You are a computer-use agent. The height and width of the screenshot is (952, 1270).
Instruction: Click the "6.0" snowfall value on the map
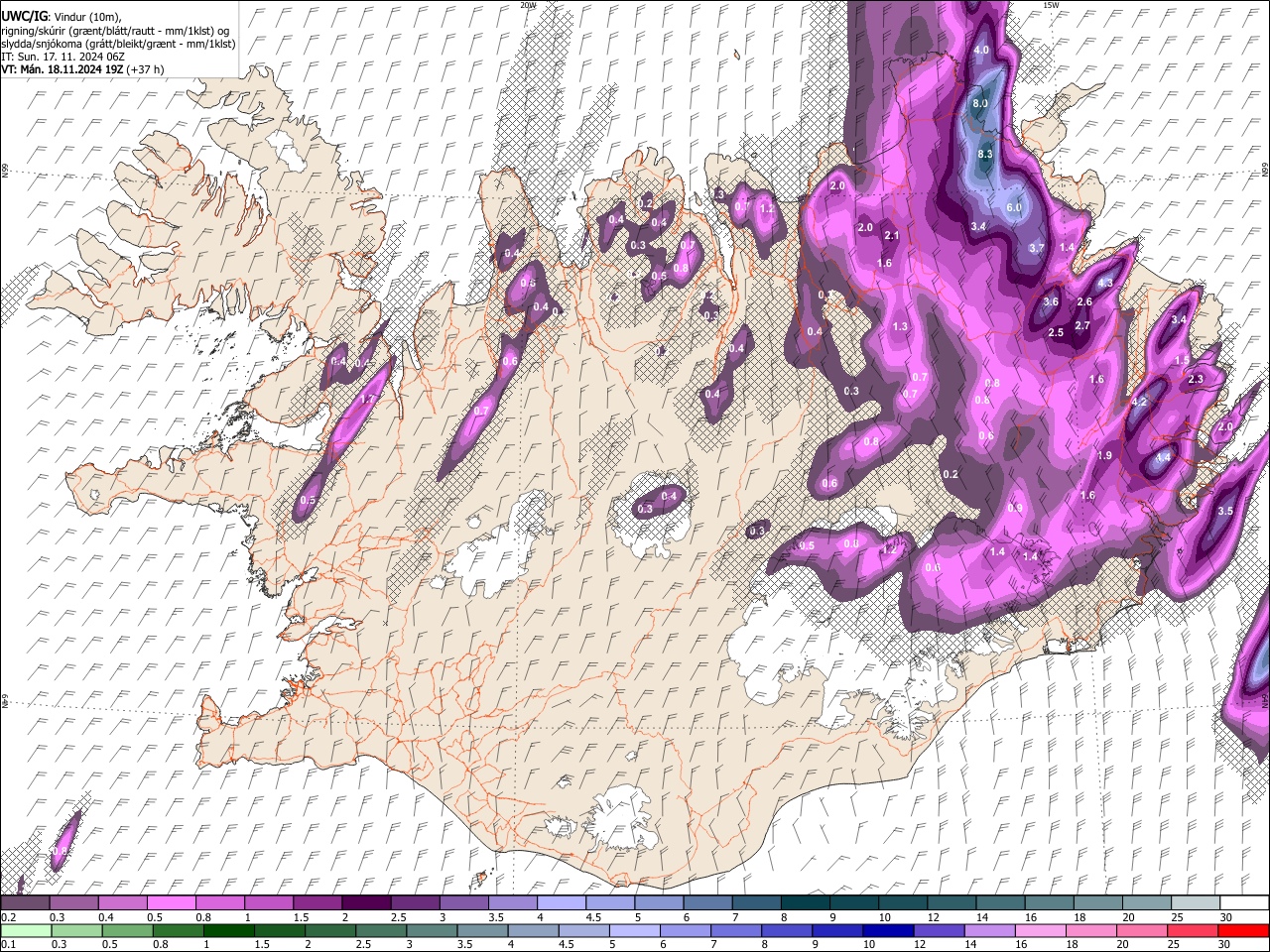tap(1014, 207)
